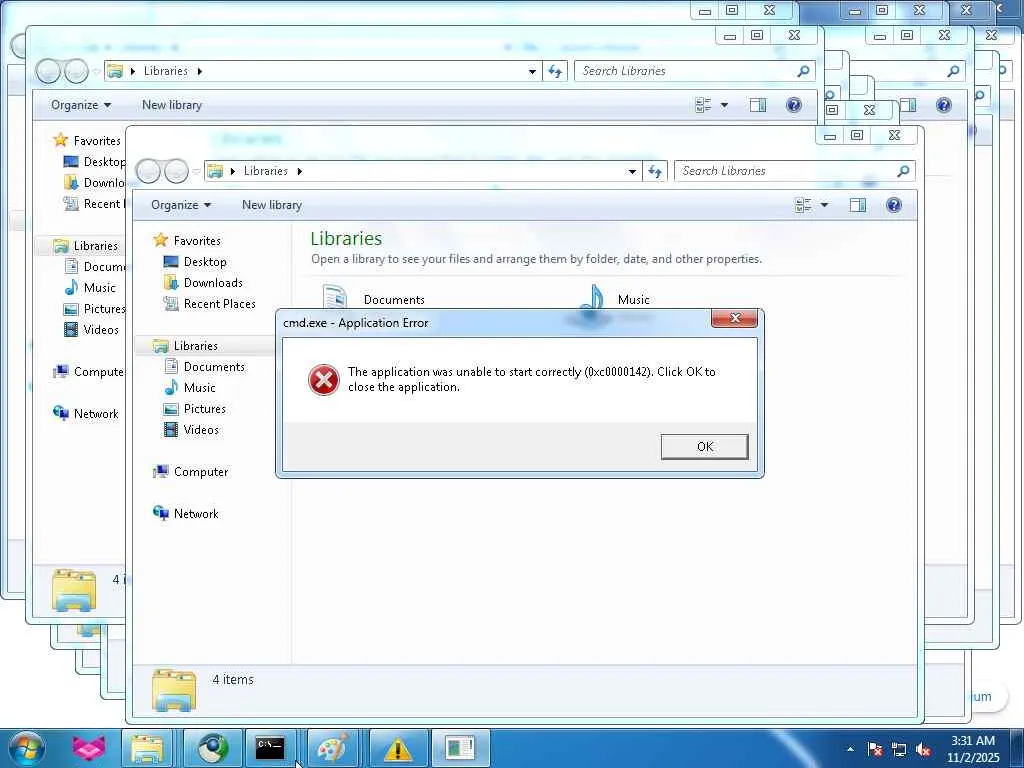This screenshot has width=1024, height=768.
Task: Click the globe browser icon on taskbar
Action: pyautogui.click(x=212, y=748)
